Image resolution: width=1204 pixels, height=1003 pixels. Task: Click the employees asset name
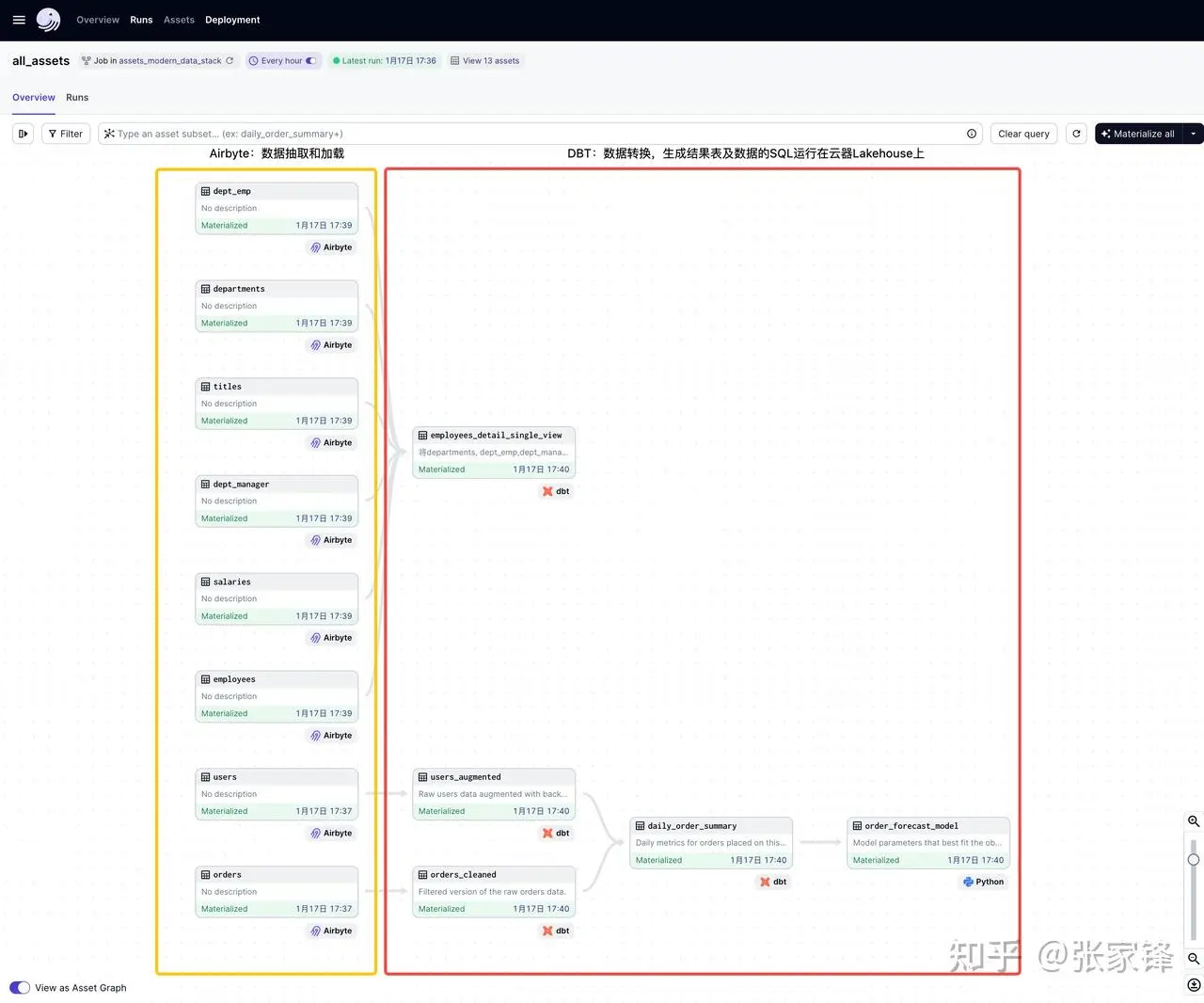click(234, 679)
